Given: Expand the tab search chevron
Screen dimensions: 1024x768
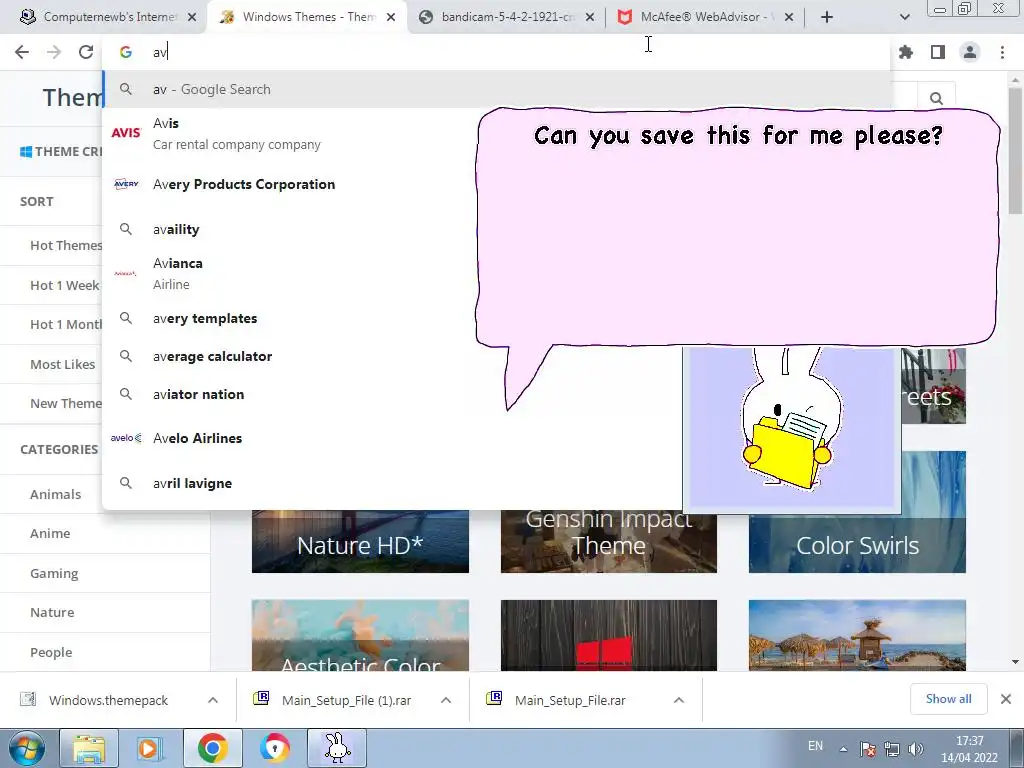Looking at the screenshot, I should (904, 17).
